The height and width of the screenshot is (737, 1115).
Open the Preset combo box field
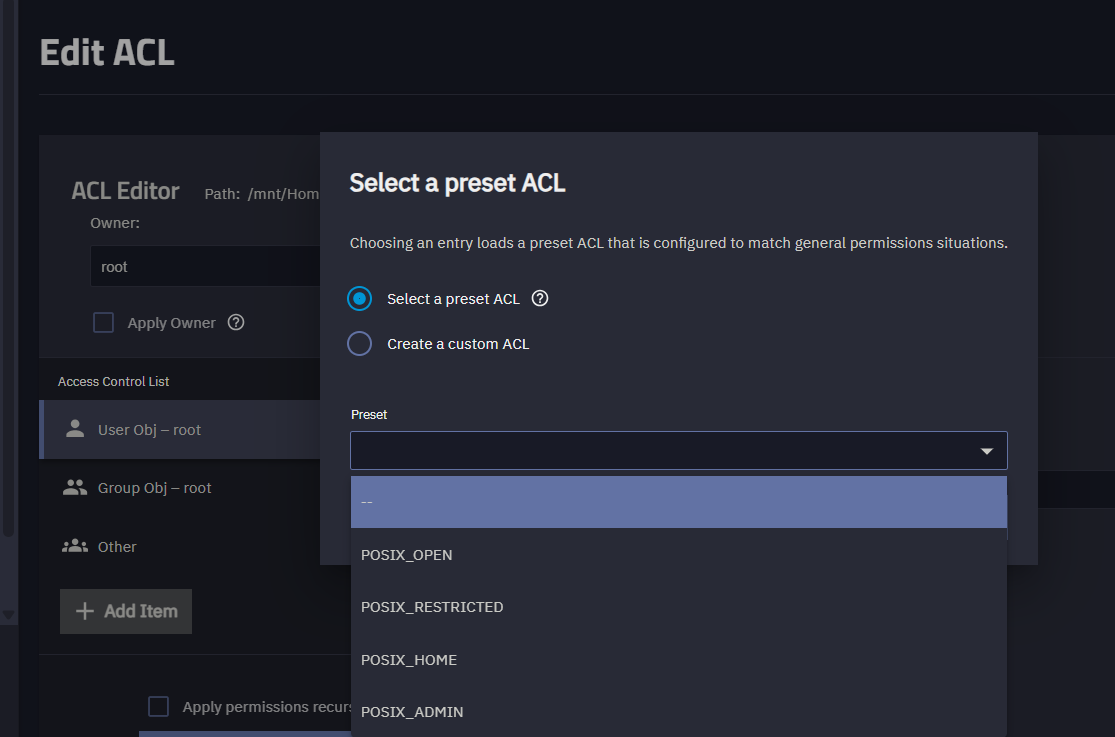pyautogui.click(x=660, y=451)
